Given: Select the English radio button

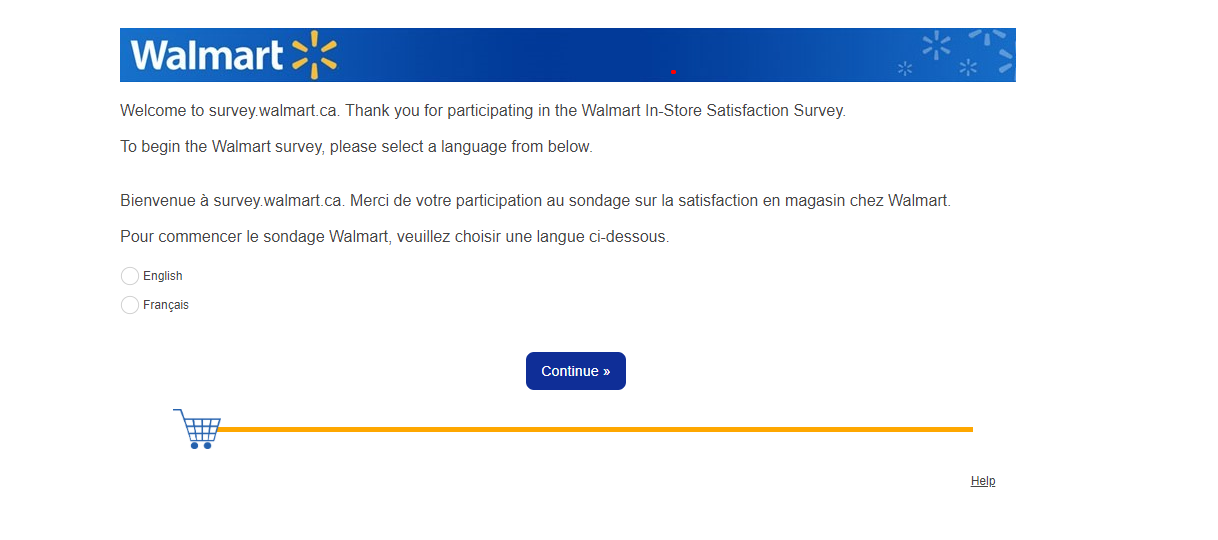Looking at the screenshot, I should pyautogui.click(x=130, y=276).
